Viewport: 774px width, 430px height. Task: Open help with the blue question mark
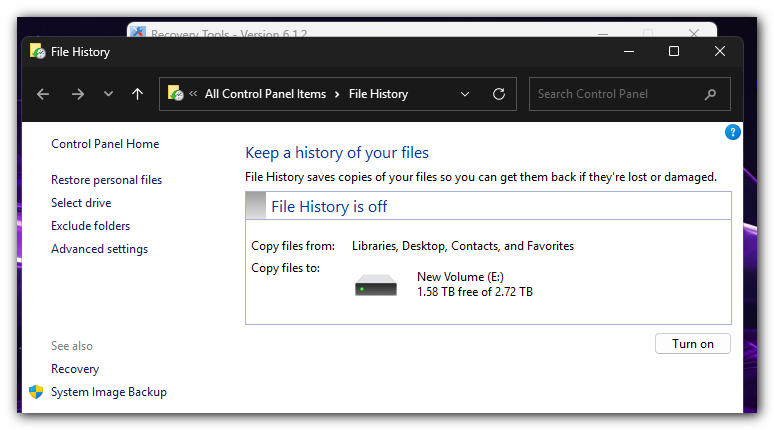click(732, 132)
